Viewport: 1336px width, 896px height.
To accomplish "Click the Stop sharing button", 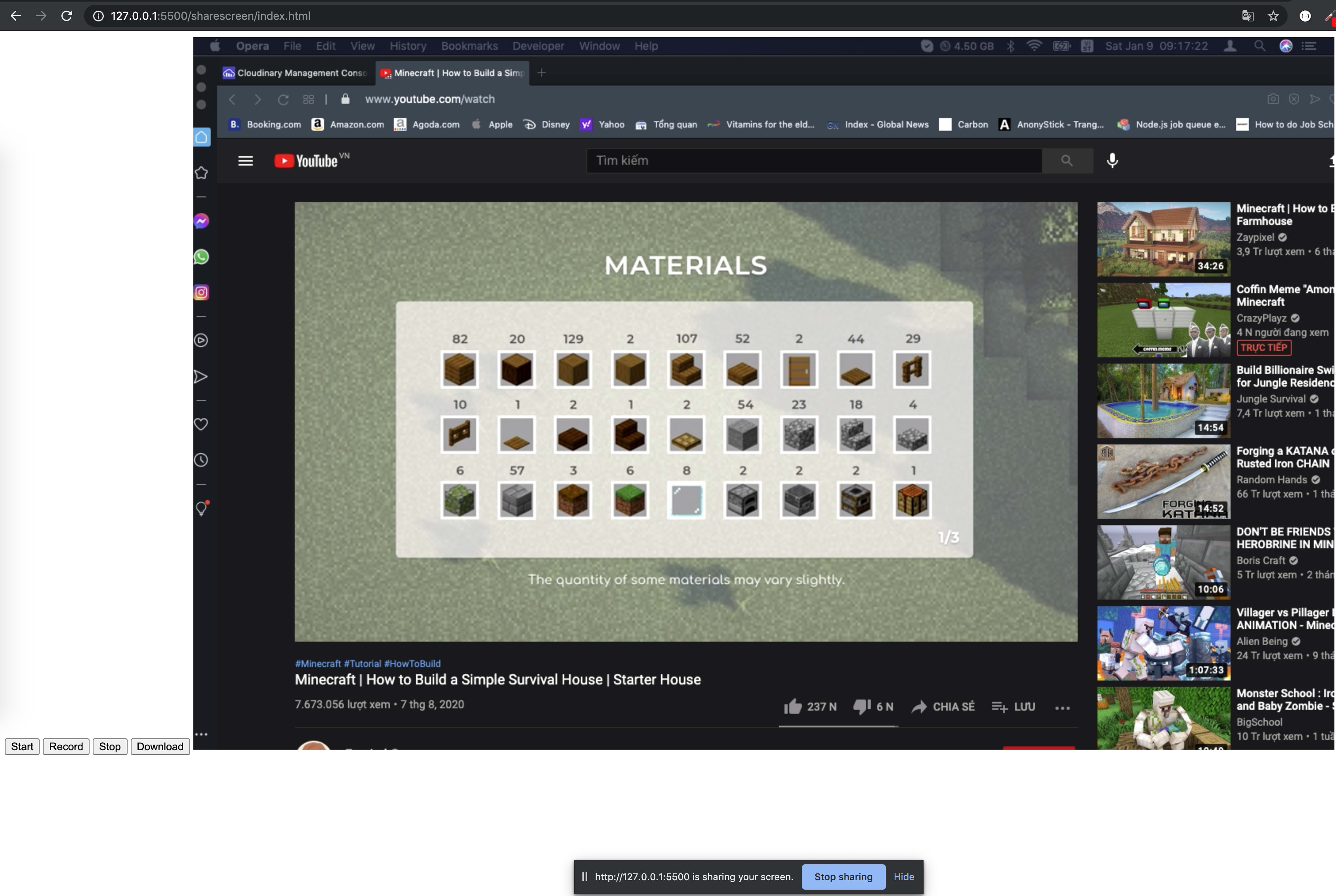I will (x=843, y=877).
